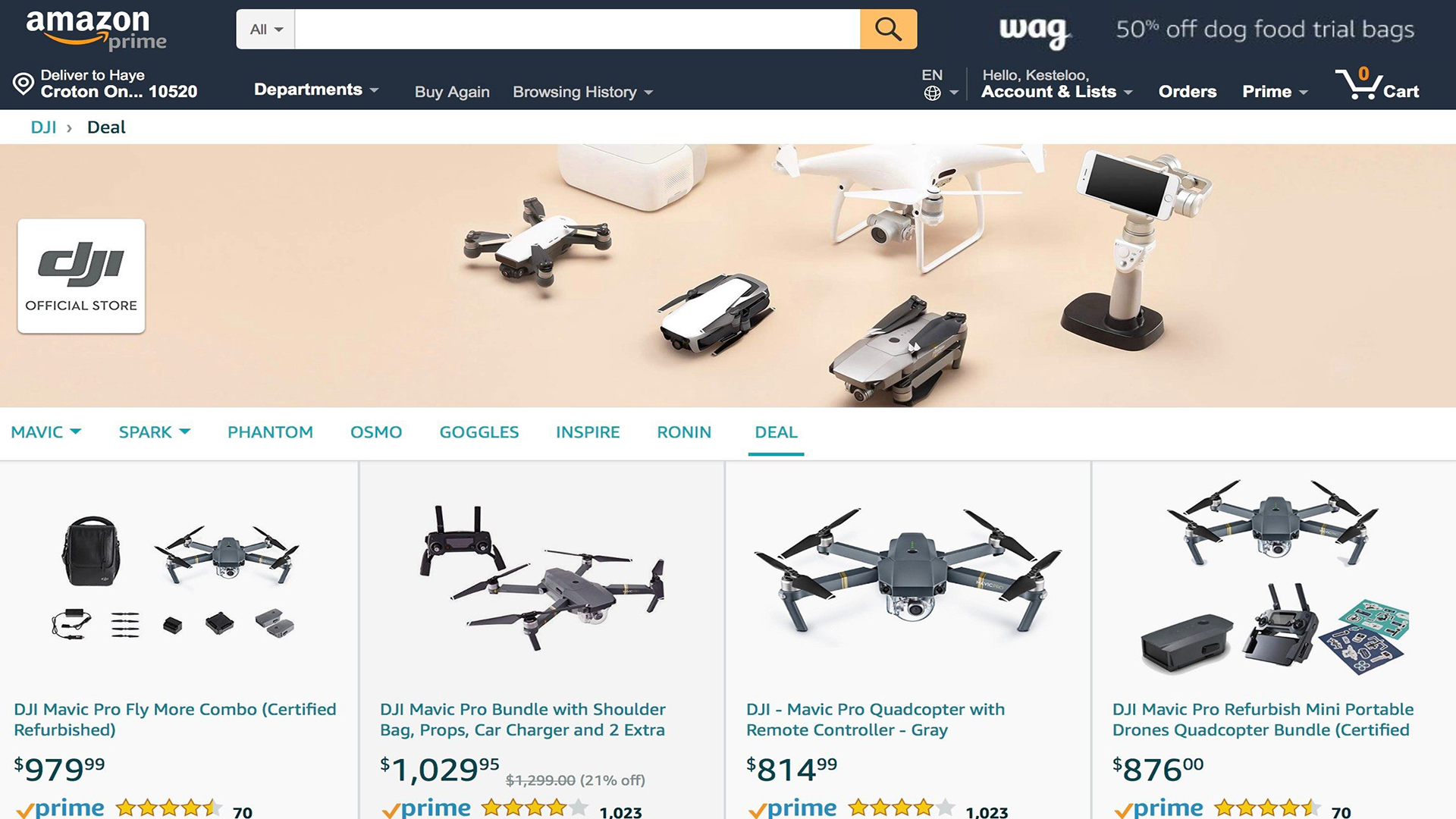Switch to the PHANTOM tab
Viewport: 1456px width, 819px height.
coord(270,431)
